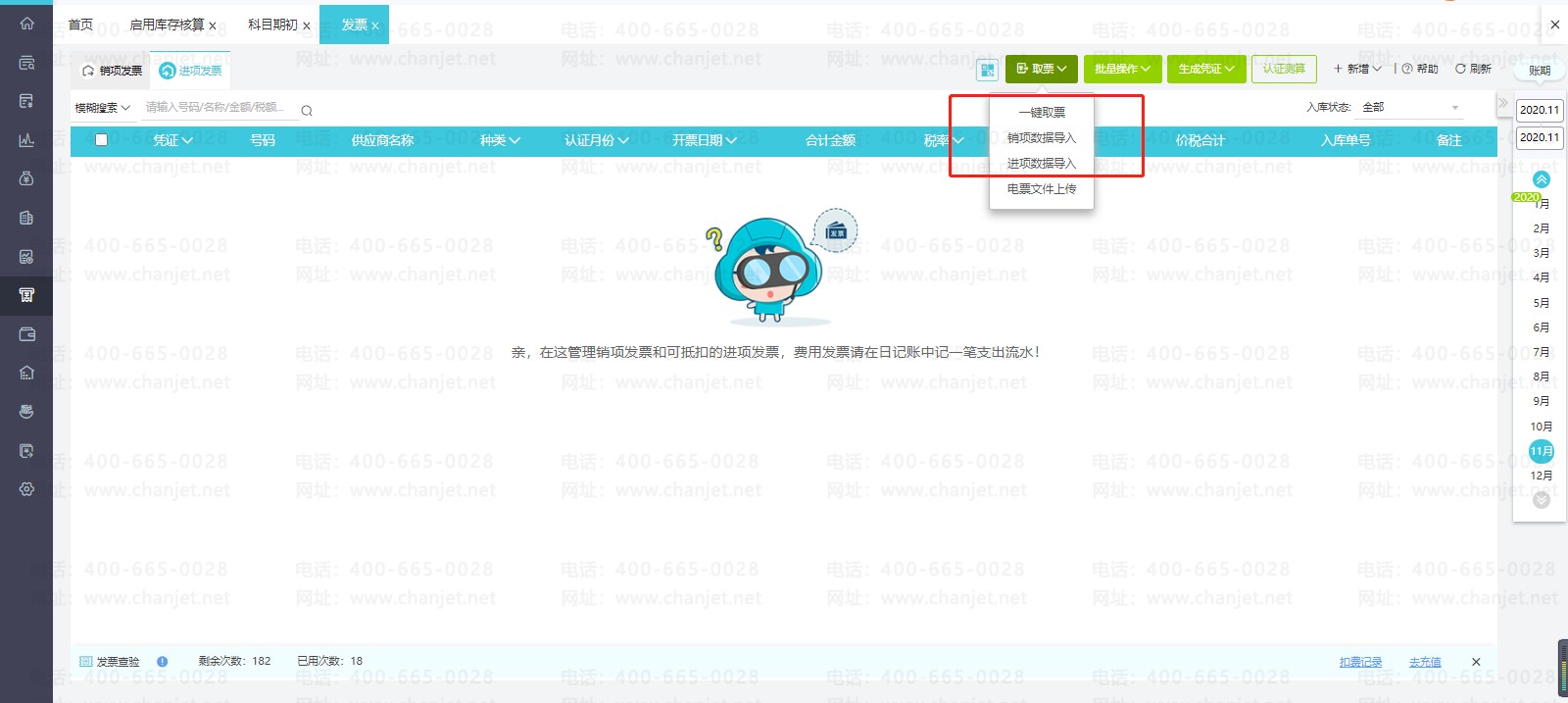The height and width of the screenshot is (703, 1568).
Task: Choose 电票文件上传 from the menu
Action: [1042, 189]
